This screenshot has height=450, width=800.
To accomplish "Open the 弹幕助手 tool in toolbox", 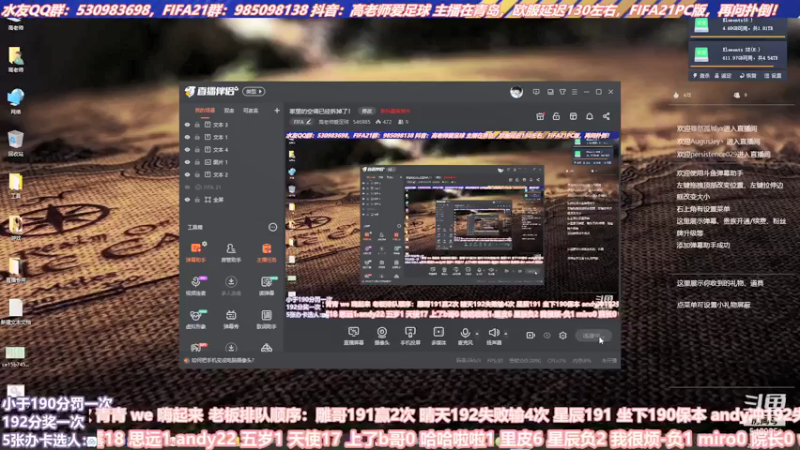I will point(196,252).
